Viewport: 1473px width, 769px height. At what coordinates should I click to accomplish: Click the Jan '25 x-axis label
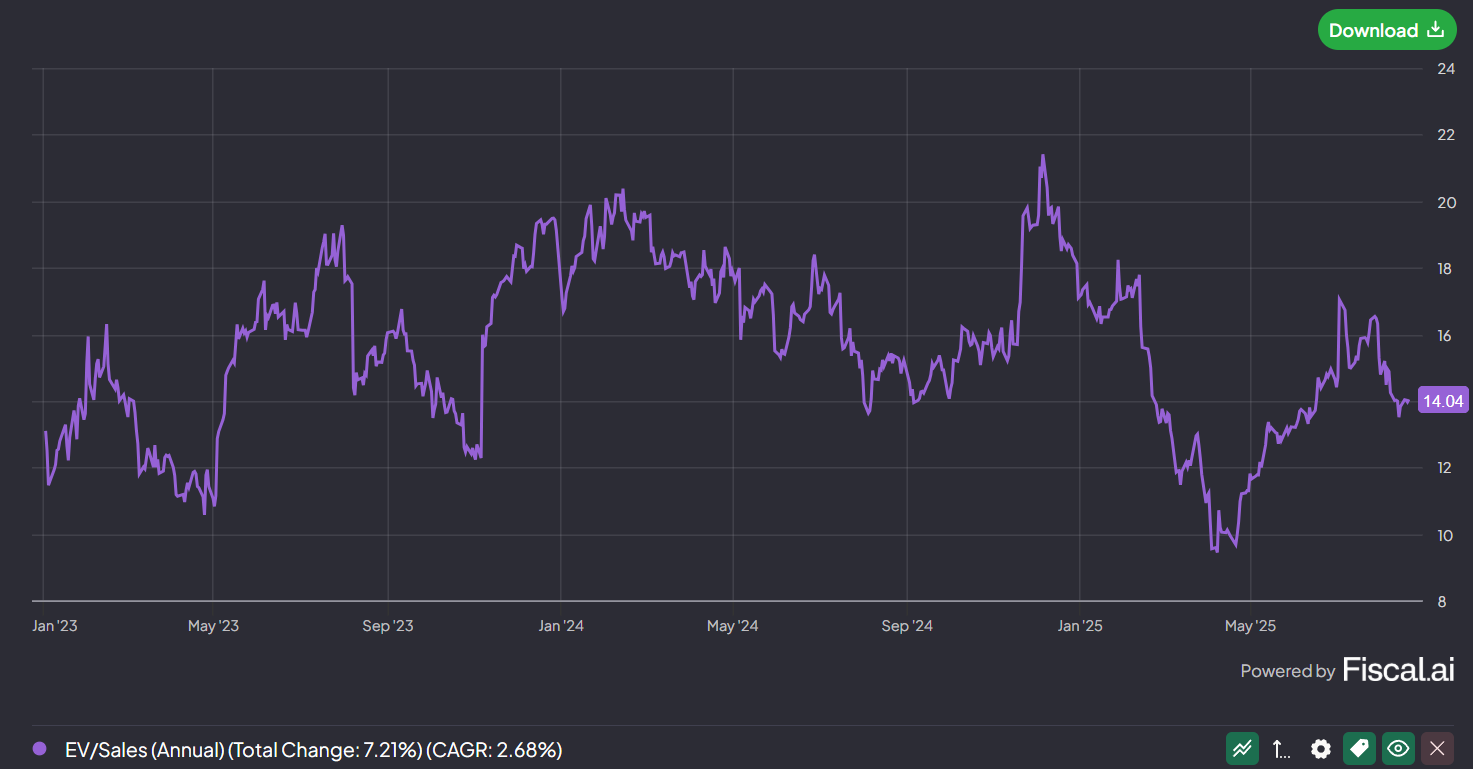coord(1079,626)
